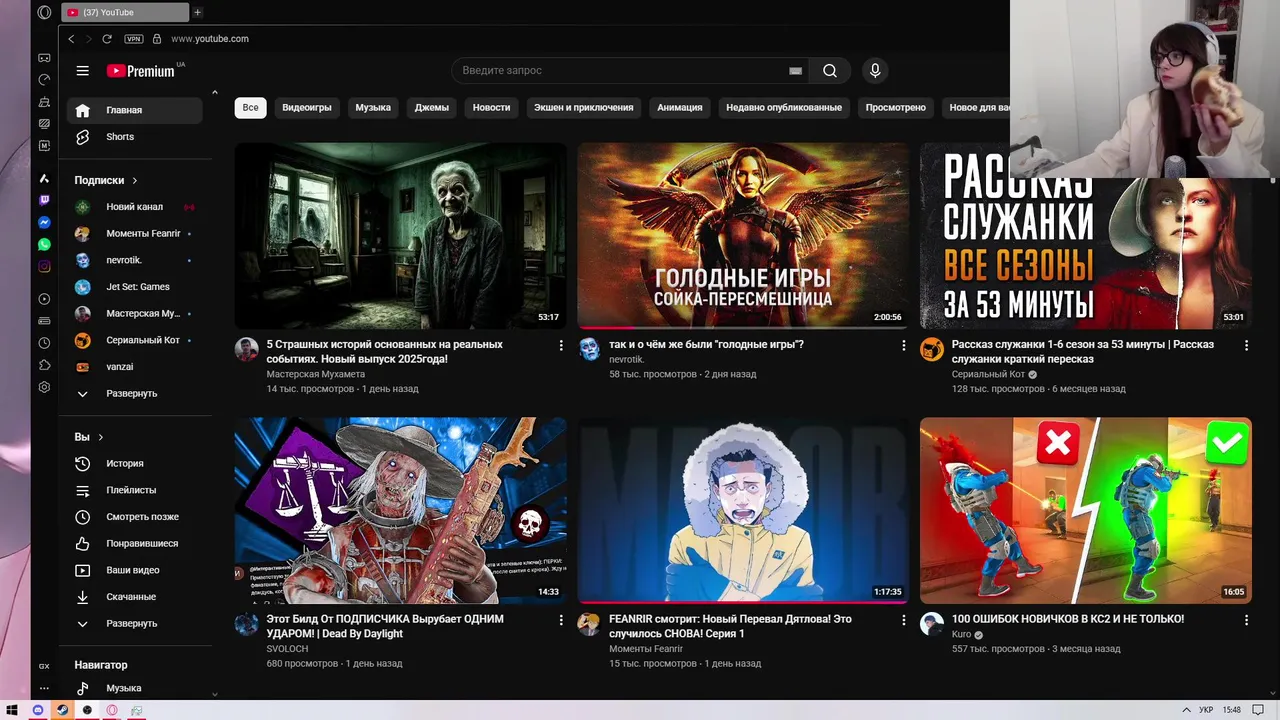Select Главная in YouTube sidebar
This screenshot has height=720, width=1280.
coord(135,110)
